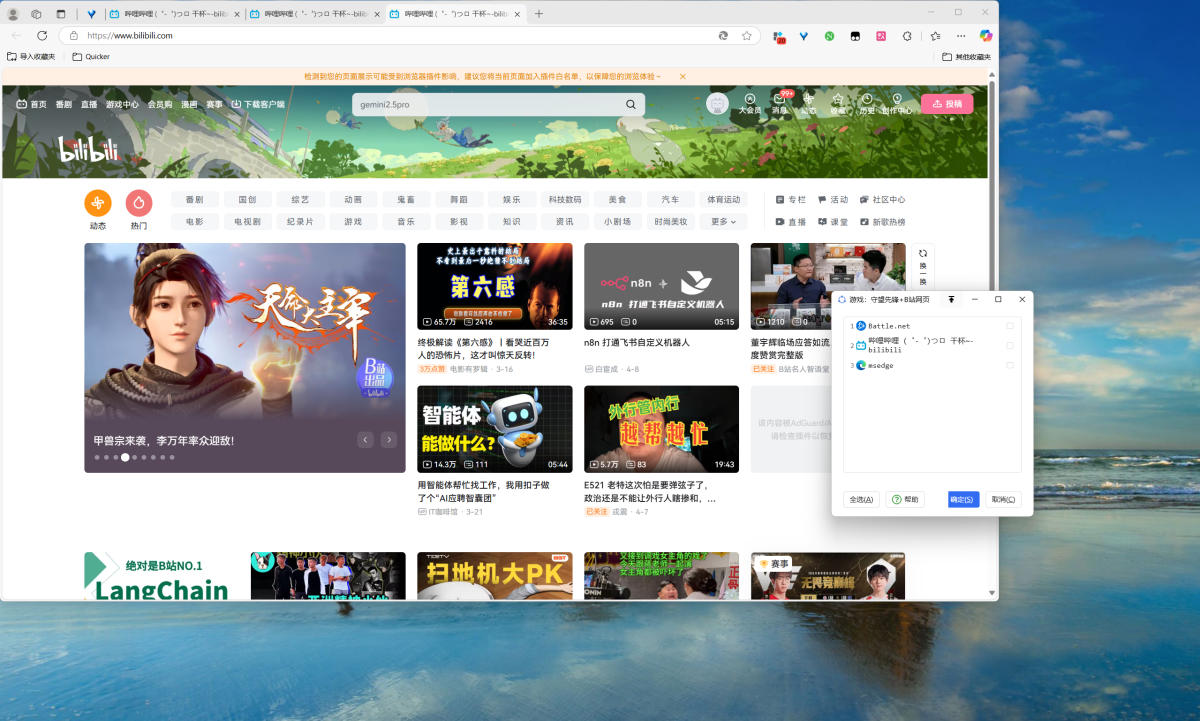1200x721 pixels.
Task: Open the n8n 飞书机器人 video thumbnail
Action: point(661,286)
